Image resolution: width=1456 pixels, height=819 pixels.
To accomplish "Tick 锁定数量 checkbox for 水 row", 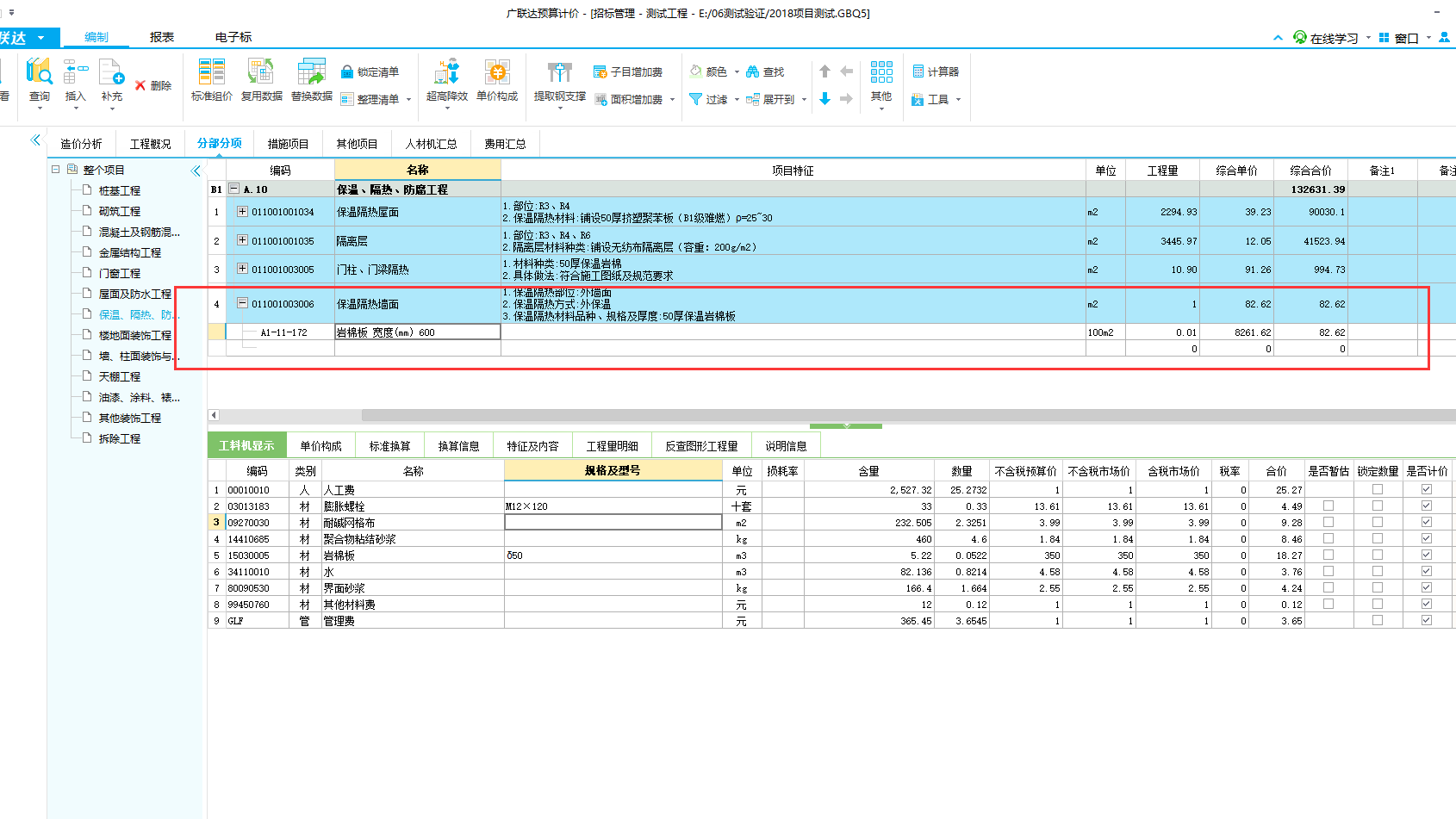I will (x=1378, y=572).
